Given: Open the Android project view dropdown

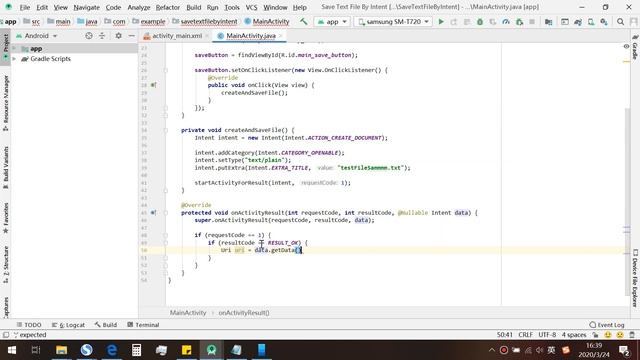Looking at the screenshot, I should [37, 36].
